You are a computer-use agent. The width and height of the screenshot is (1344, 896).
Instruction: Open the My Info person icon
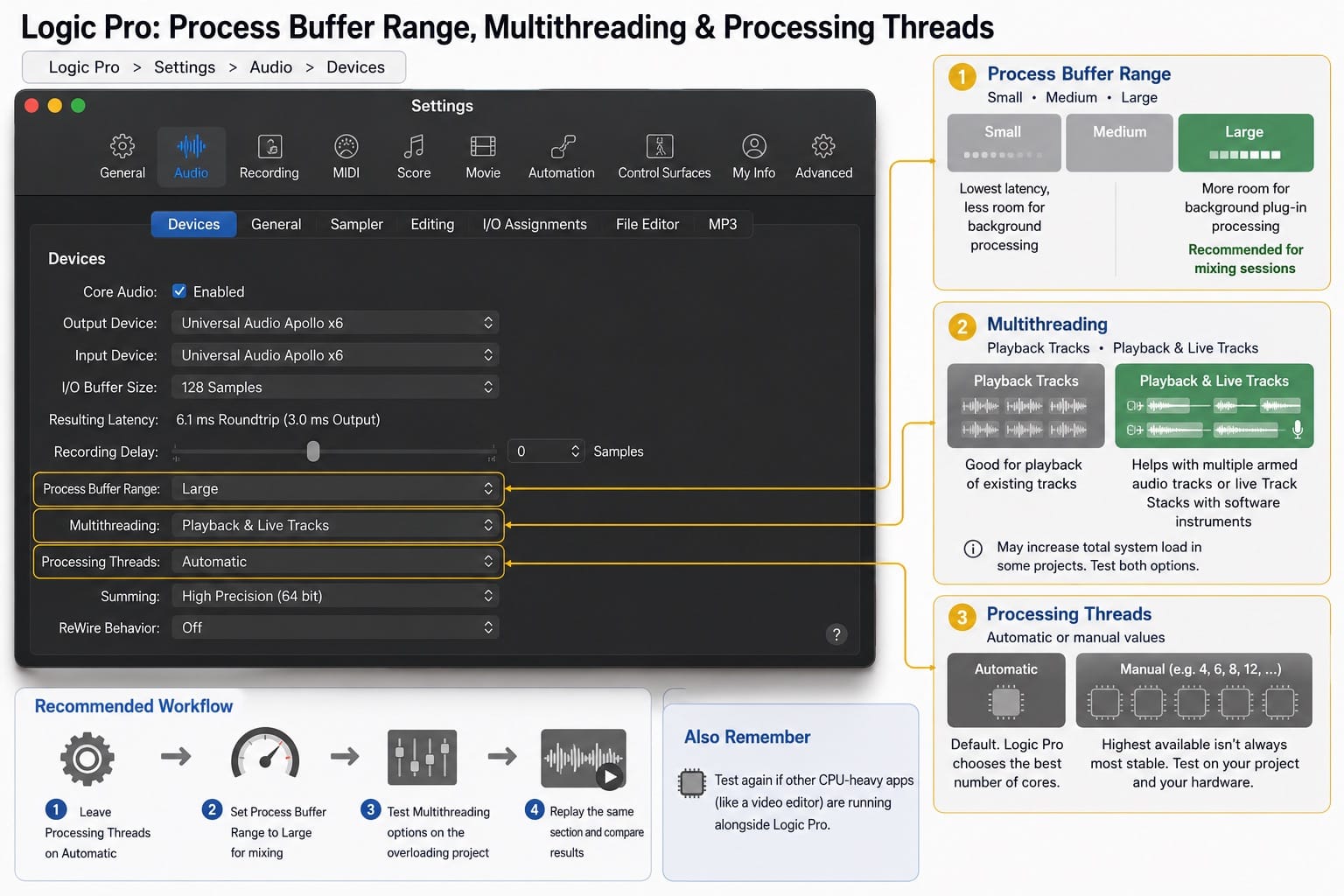pyautogui.click(x=754, y=146)
